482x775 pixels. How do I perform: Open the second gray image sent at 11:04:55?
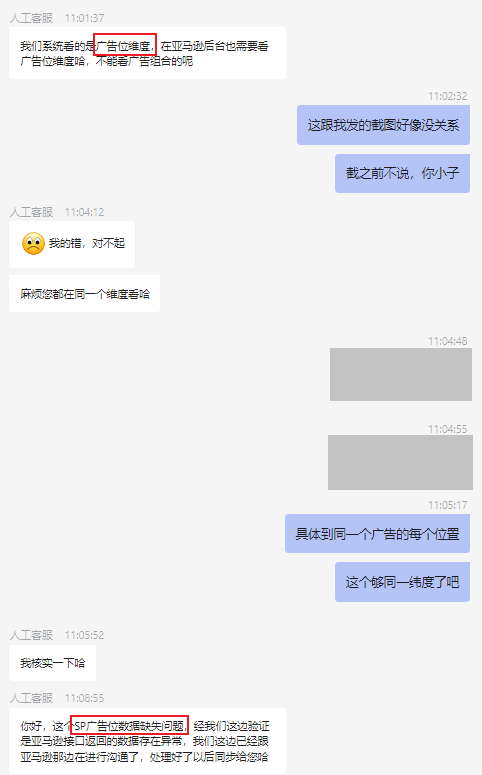click(x=400, y=463)
